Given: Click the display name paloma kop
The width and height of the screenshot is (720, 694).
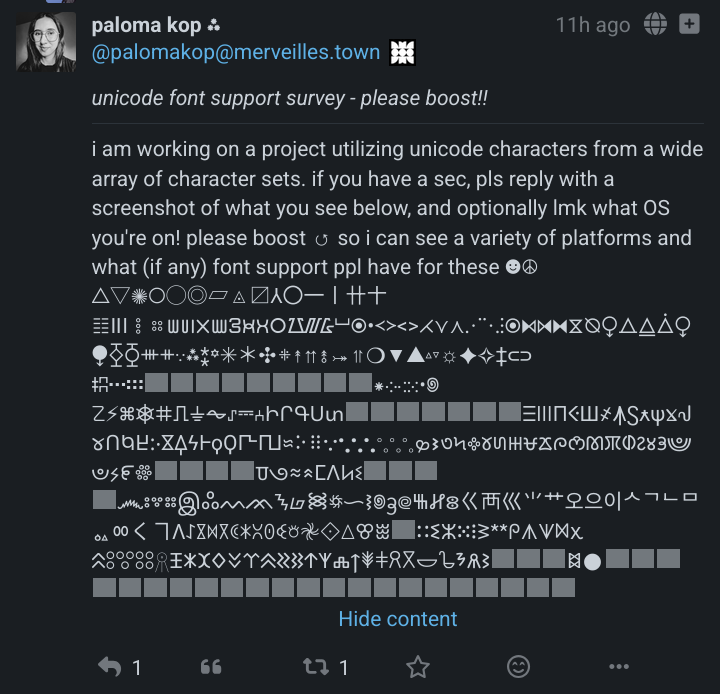Looking at the screenshot, I should click(146, 25).
